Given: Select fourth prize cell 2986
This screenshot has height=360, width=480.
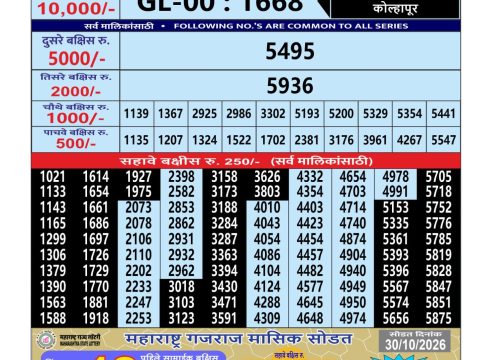Looking at the screenshot, I should coord(239,114).
